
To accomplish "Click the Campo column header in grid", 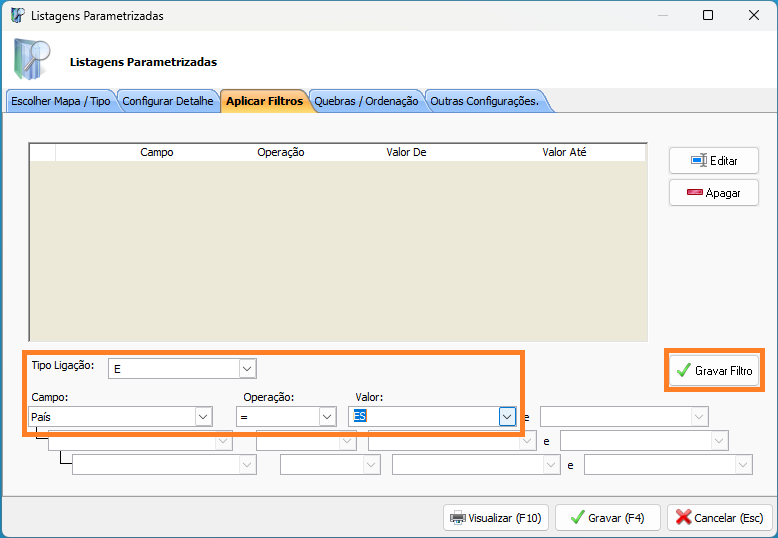I will pyautogui.click(x=156, y=152).
